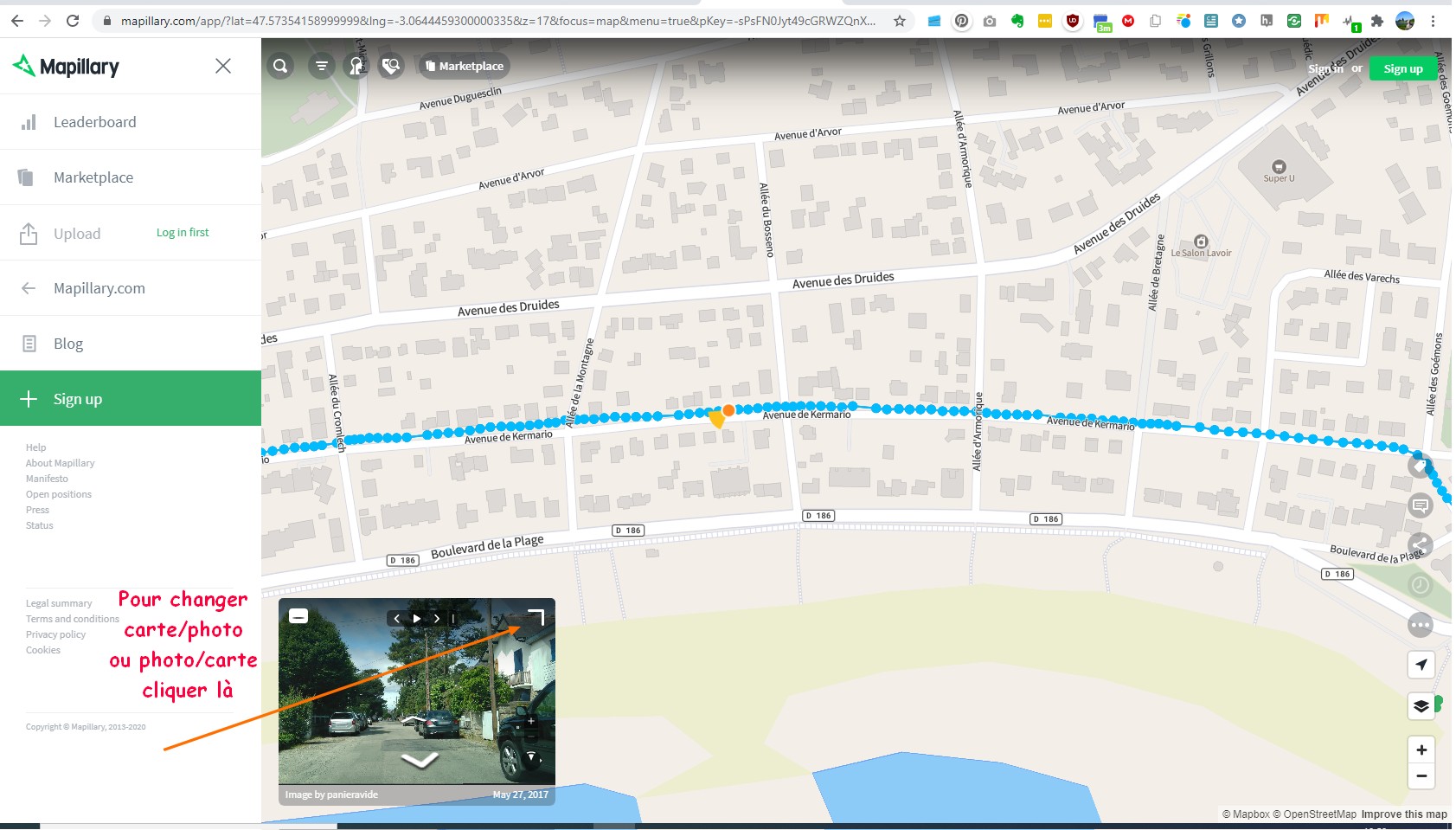Open the Press link

click(x=38, y=510)
